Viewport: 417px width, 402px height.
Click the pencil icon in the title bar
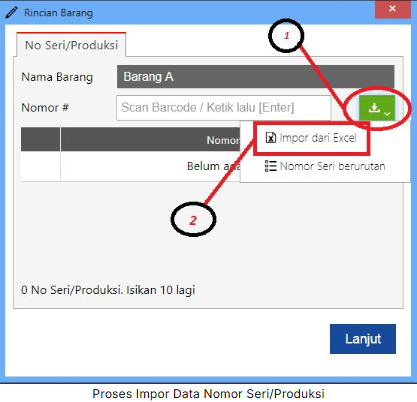[11, 13]
